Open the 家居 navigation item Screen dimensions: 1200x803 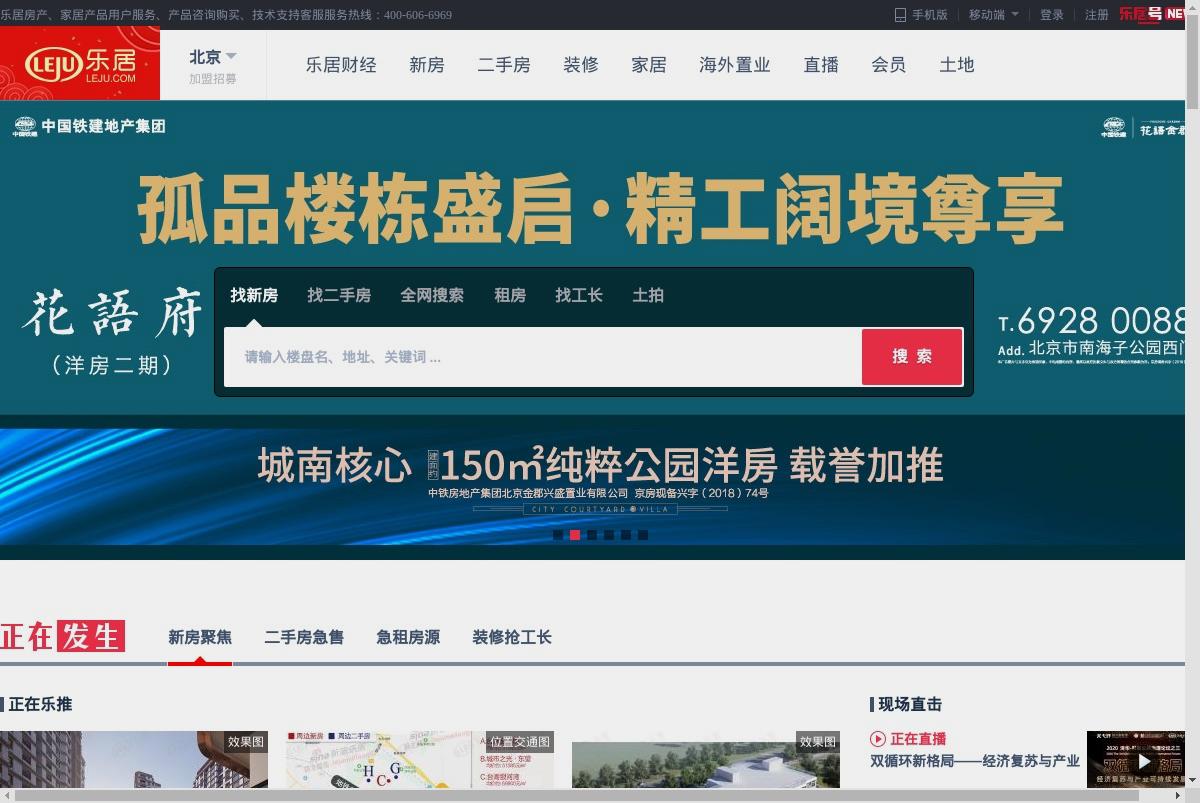(x=649, y=65)
